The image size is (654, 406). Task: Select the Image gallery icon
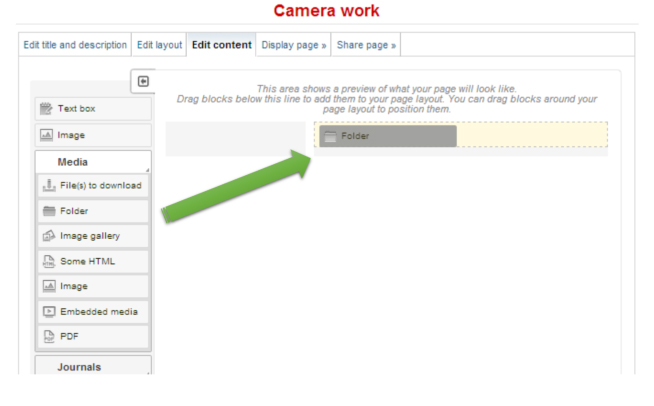[x=47, y=237]
